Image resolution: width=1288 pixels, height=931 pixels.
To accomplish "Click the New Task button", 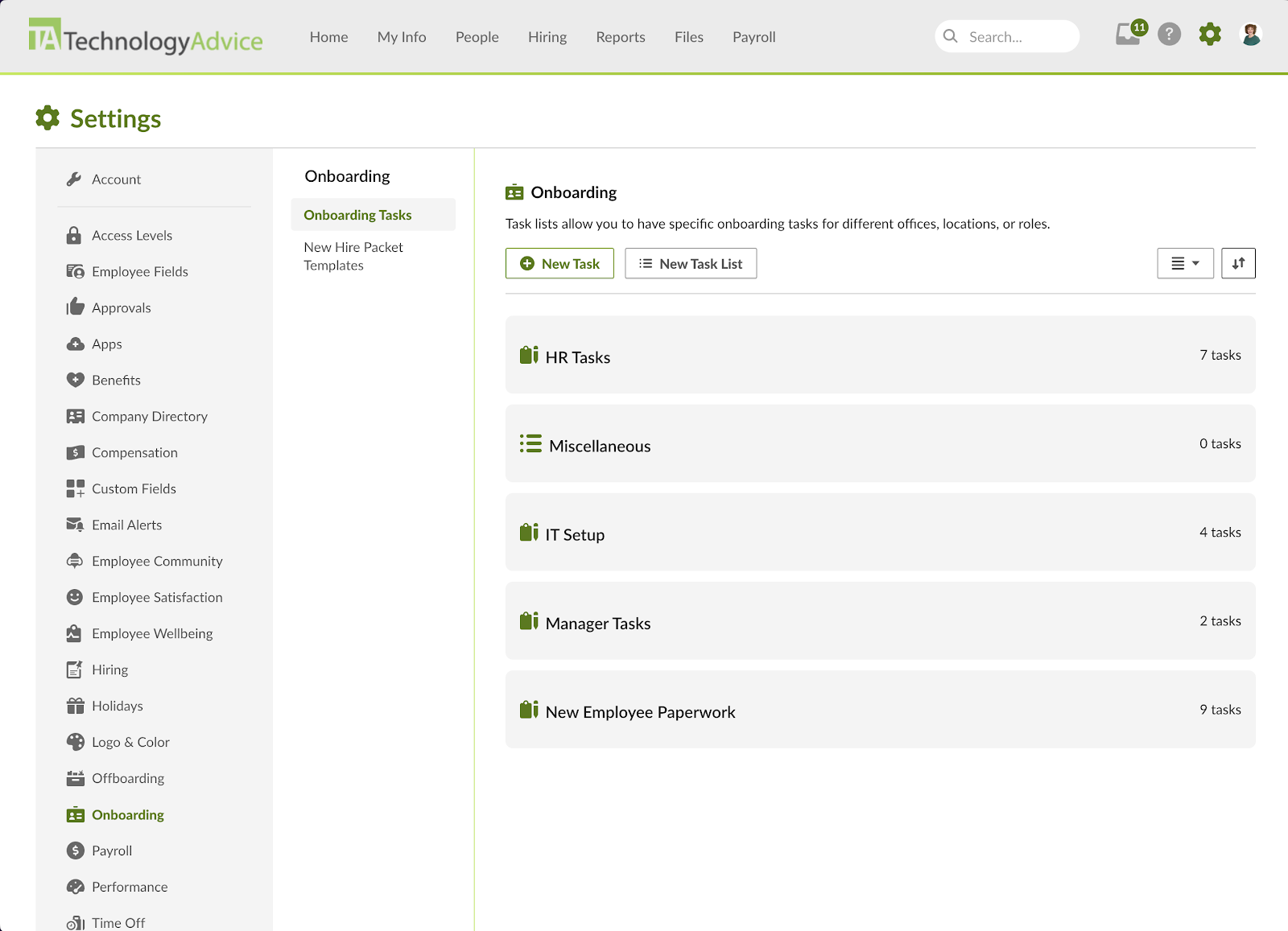I will coord(559,263).
